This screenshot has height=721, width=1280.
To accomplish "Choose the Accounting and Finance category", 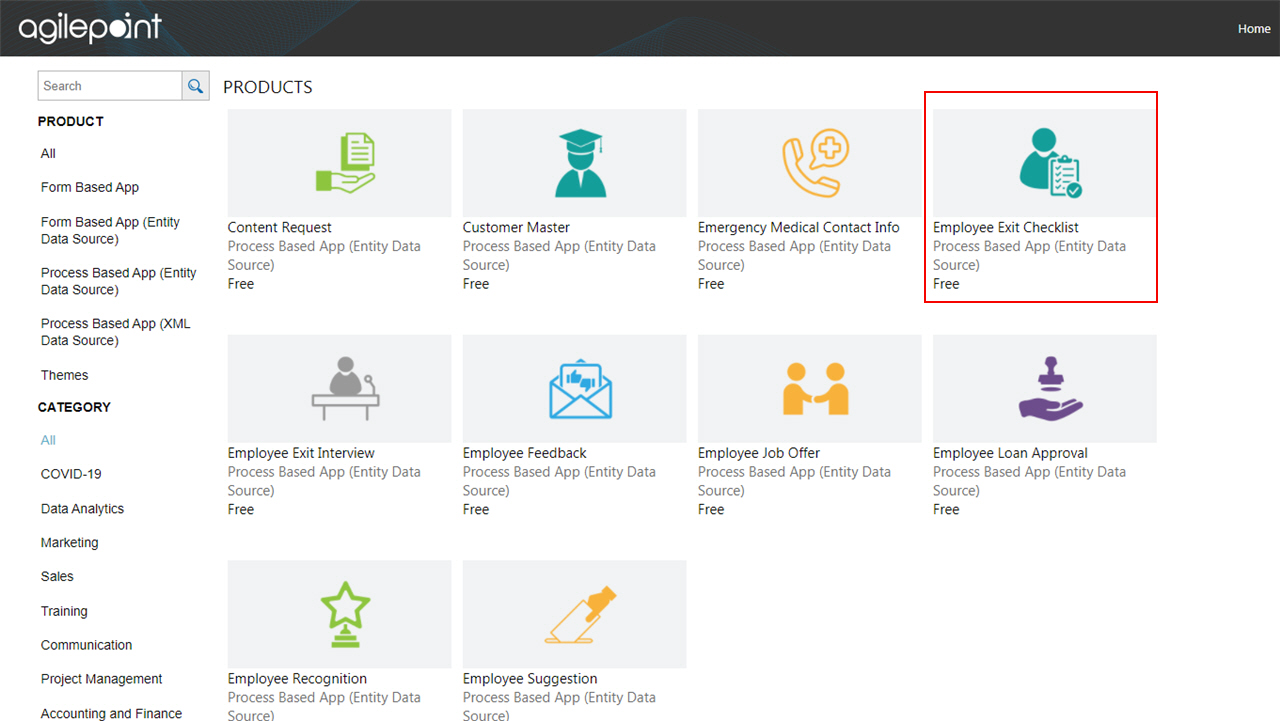I will (x=111, y=713).
